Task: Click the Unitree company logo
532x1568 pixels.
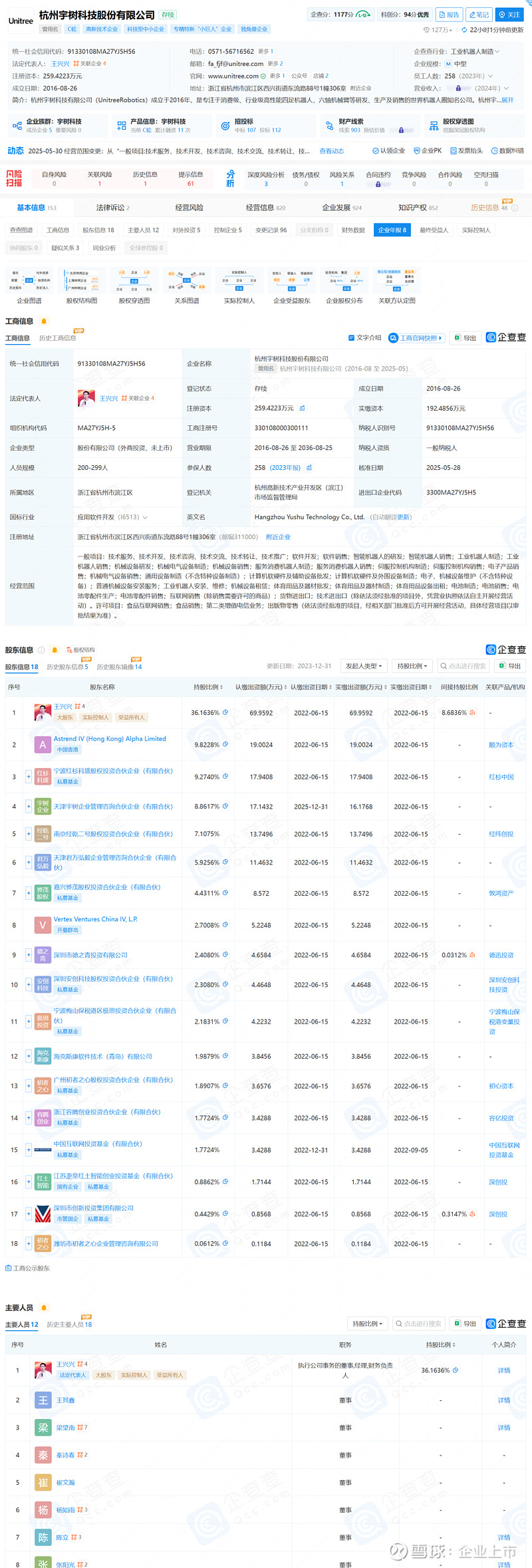Action: [21, 21]
